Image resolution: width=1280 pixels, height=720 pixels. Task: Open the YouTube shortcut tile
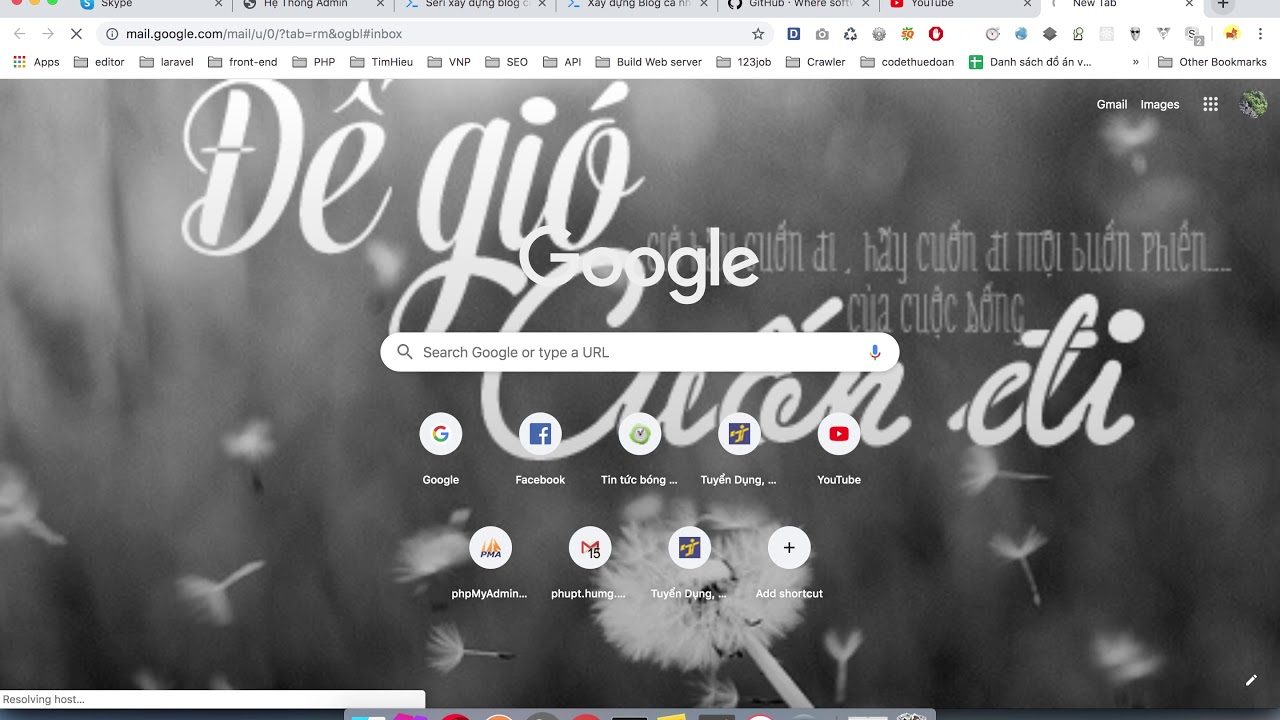(x=839, y=449)
